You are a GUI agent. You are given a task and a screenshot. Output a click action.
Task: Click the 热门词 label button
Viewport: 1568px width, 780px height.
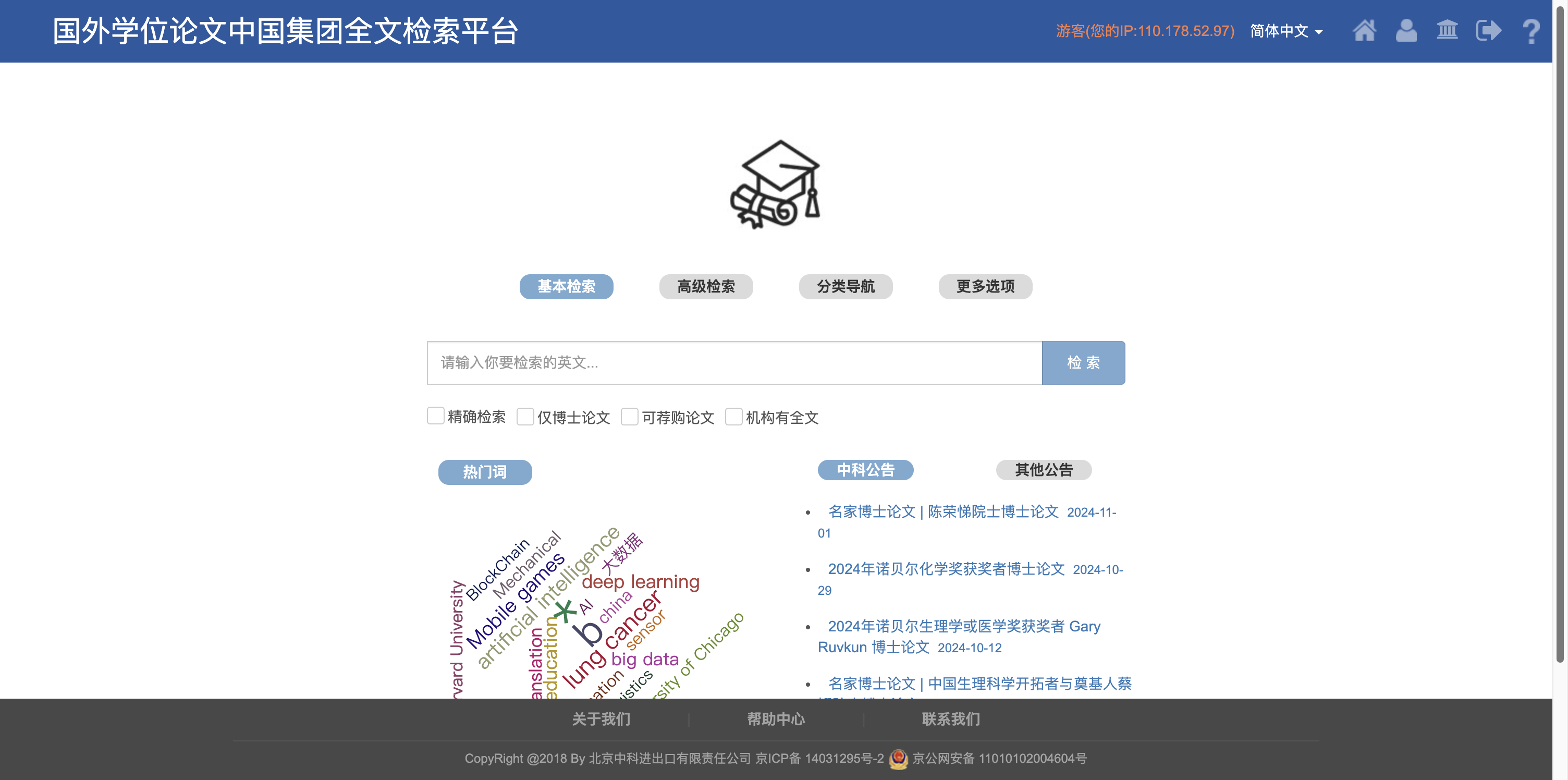[484, 472]
